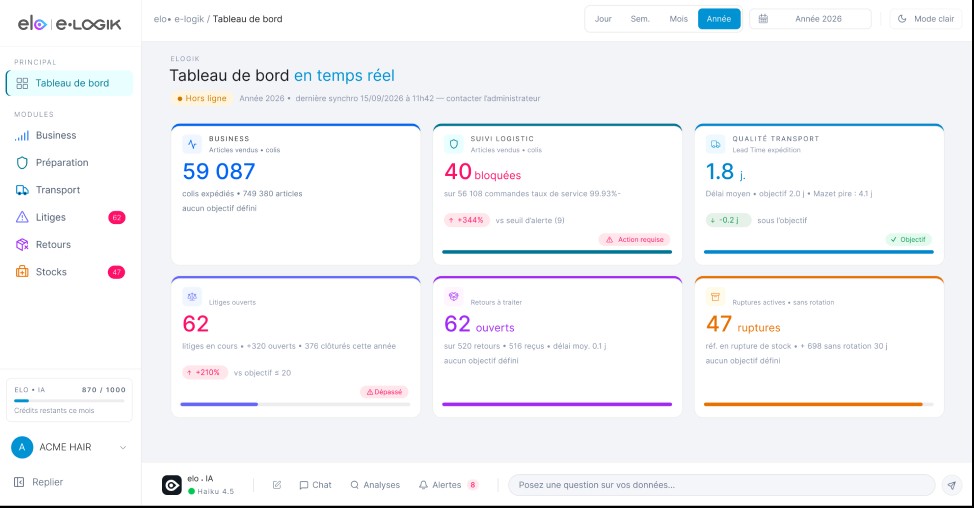
Task: Click the 1.8 j. delay value
Action: 725,172
